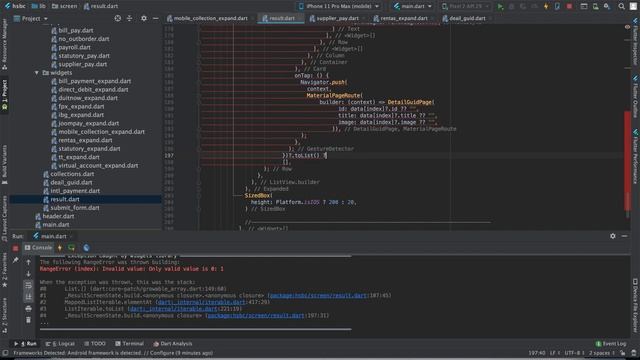Open main.dart in project tree
This screenshot has height=360, width=640.
(56, 225)
